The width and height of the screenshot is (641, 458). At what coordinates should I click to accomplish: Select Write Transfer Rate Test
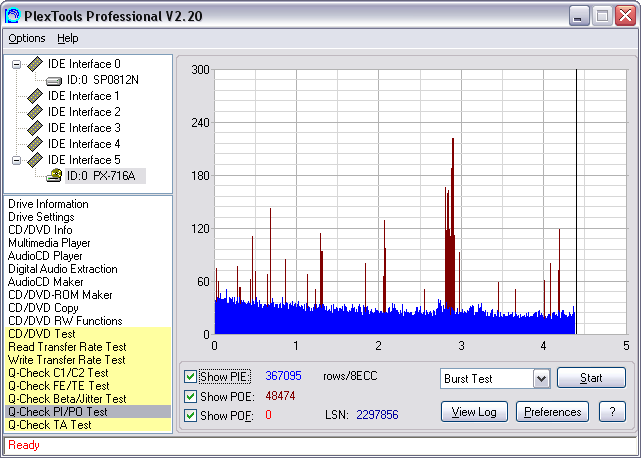67,360
